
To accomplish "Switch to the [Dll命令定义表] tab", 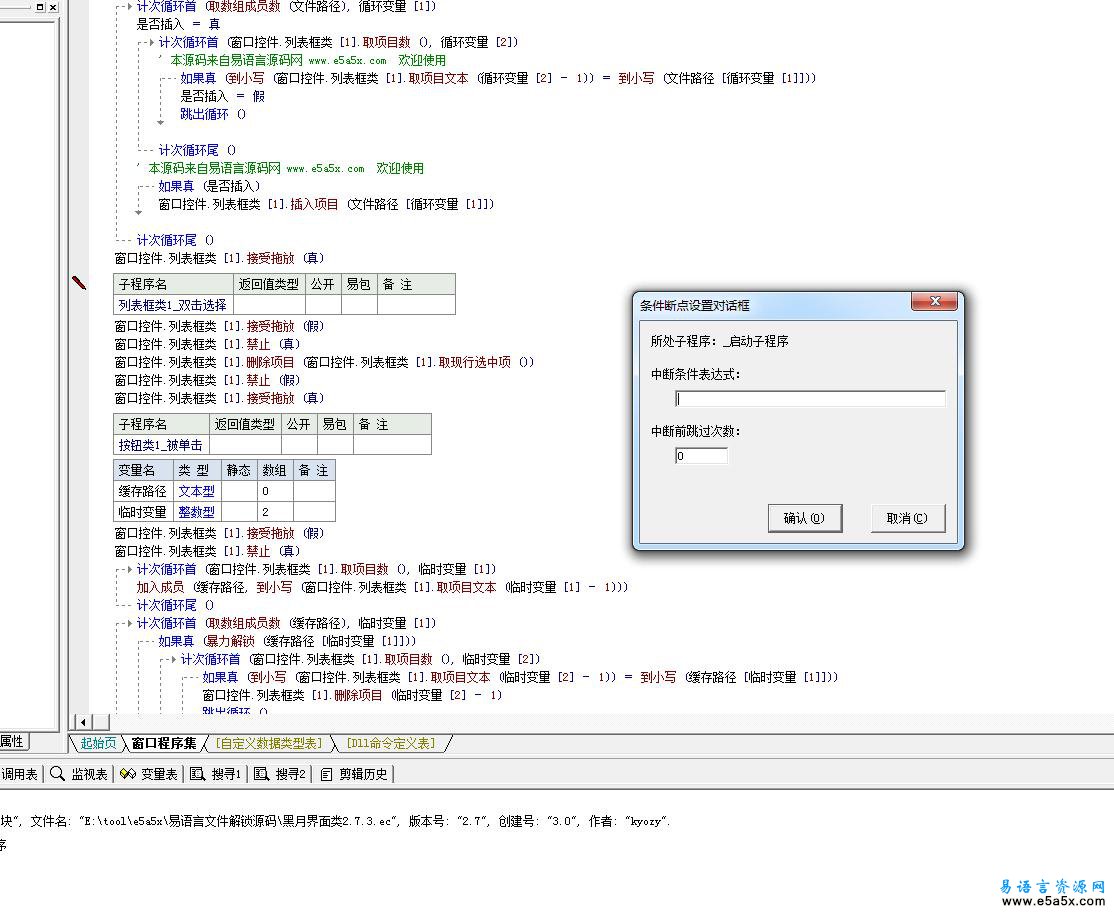I will [391, 743].
